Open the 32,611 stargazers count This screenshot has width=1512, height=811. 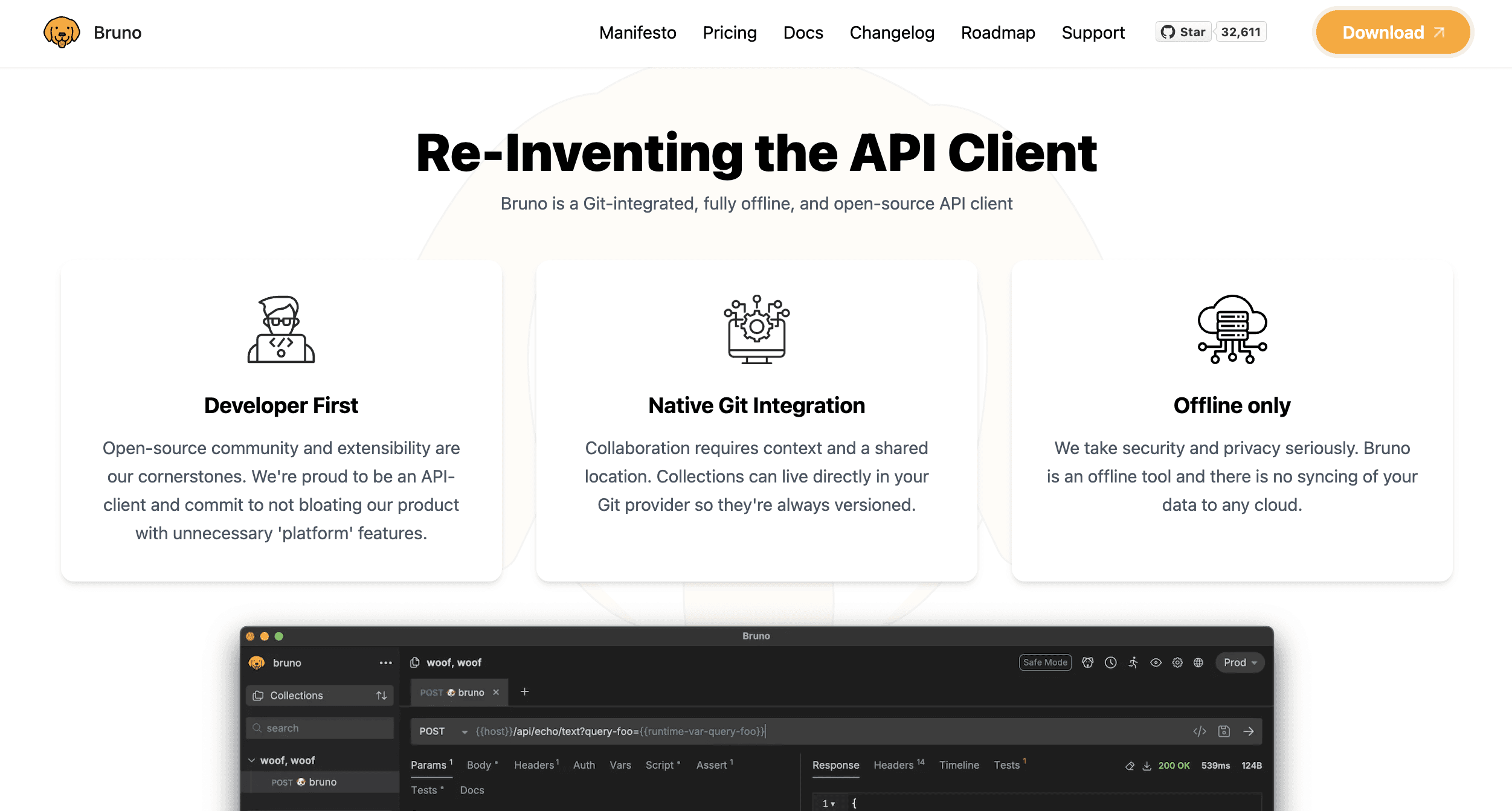pos(1241,32)
